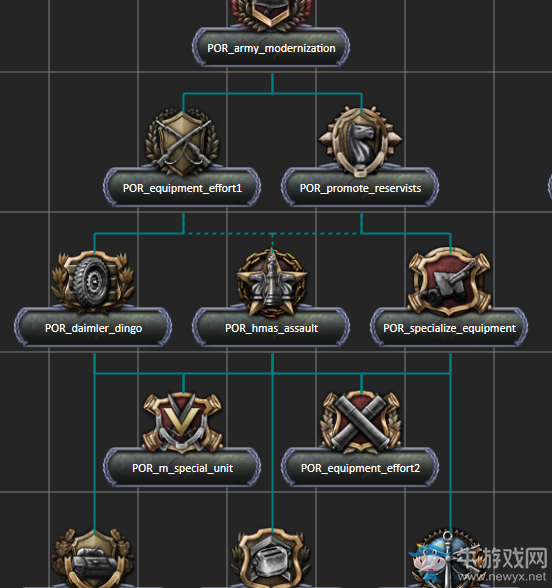Open the POR_army_modernization focus
Screen dimensions: 552x588
pos(271,48)
